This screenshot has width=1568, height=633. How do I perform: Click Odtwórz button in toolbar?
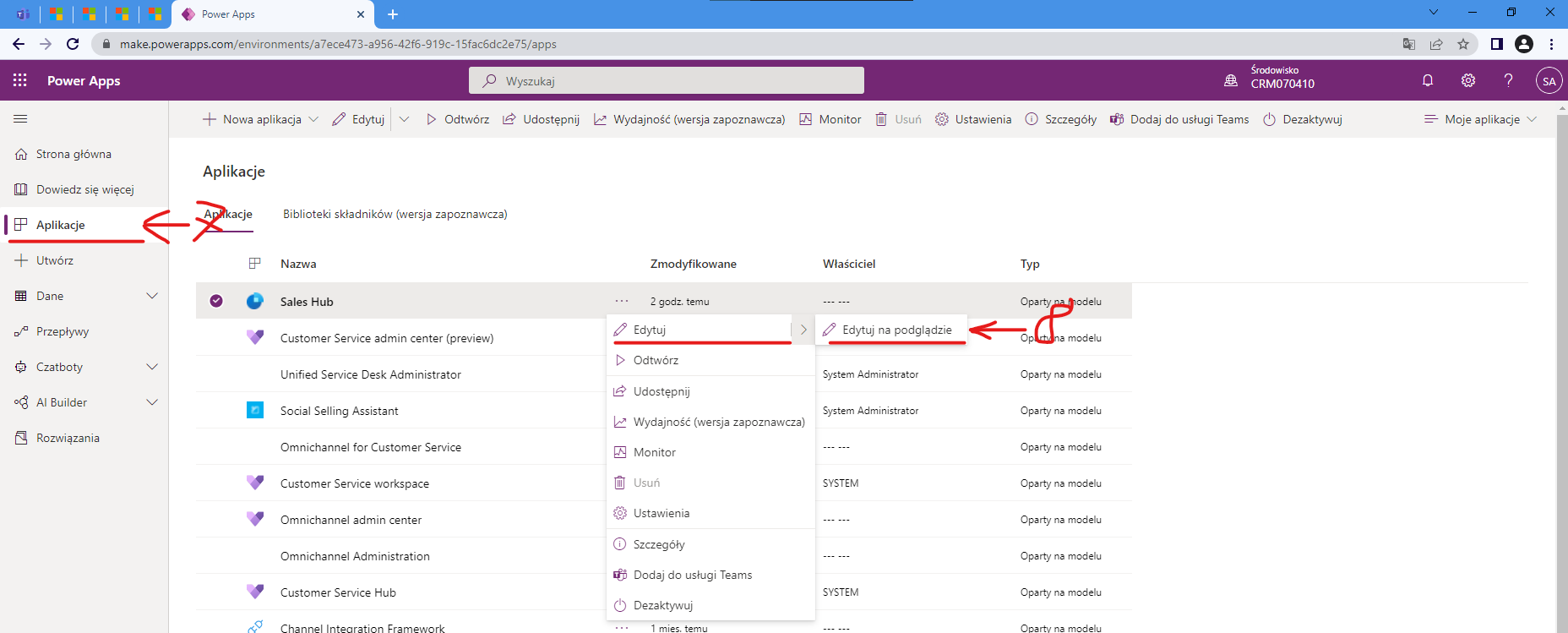(x=457, y=119)
